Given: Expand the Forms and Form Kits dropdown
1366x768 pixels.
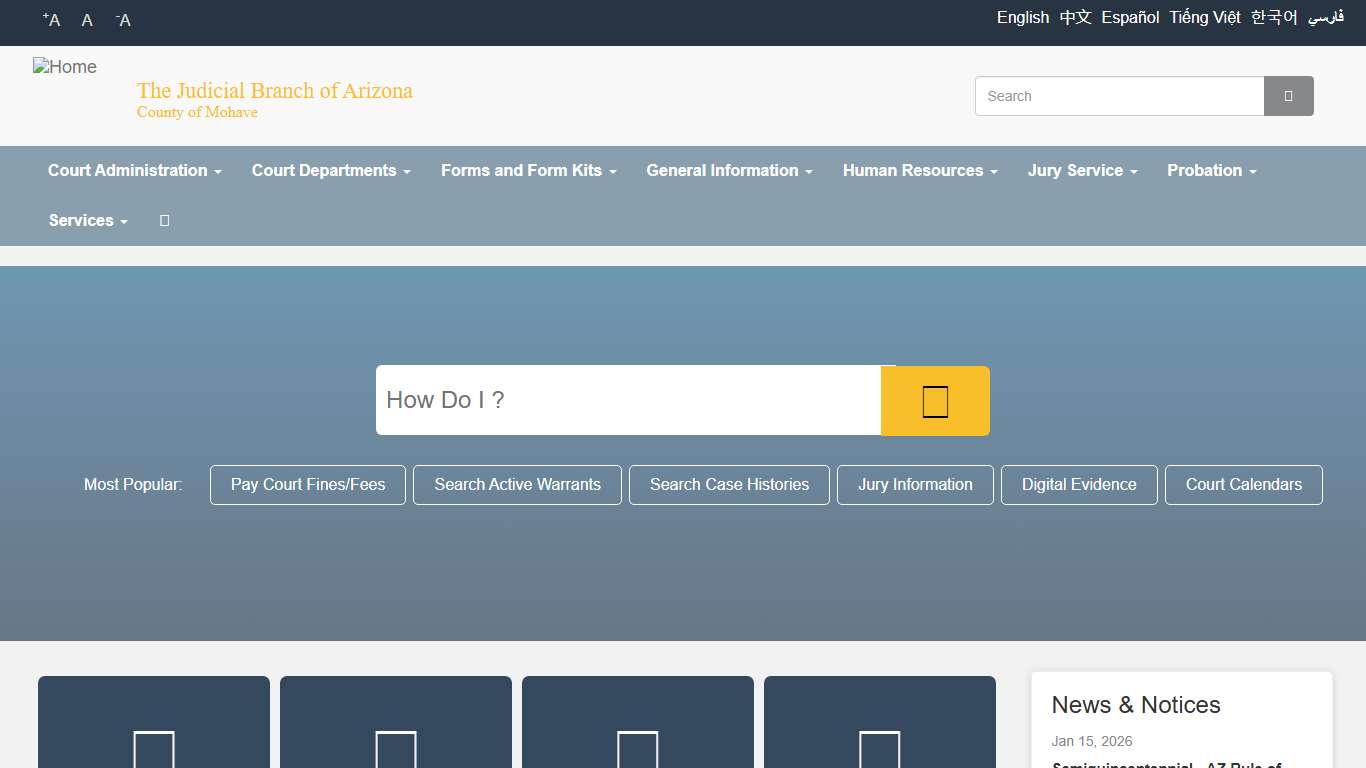Looking at the screenshot, I should pos(528,171).
